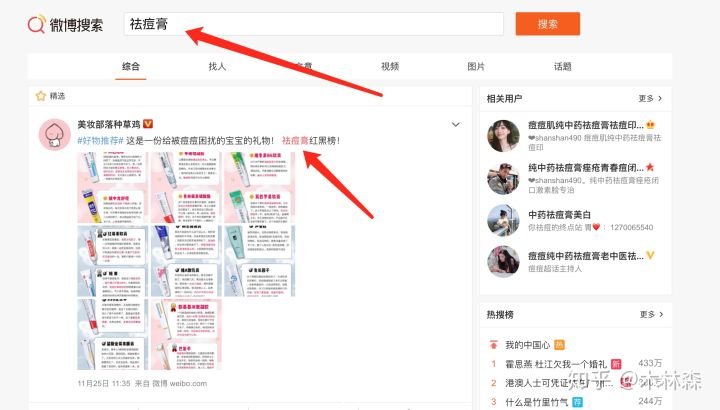Open avatar of 中药祛痘膏美白 user
The image size is (720, 410).
pyautogui.click(x=503, y=220)
